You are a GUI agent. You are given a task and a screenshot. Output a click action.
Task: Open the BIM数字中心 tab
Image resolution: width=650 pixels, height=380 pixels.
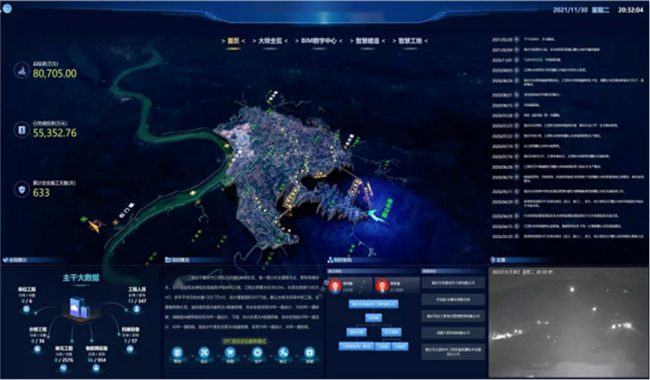coord(319,41)
